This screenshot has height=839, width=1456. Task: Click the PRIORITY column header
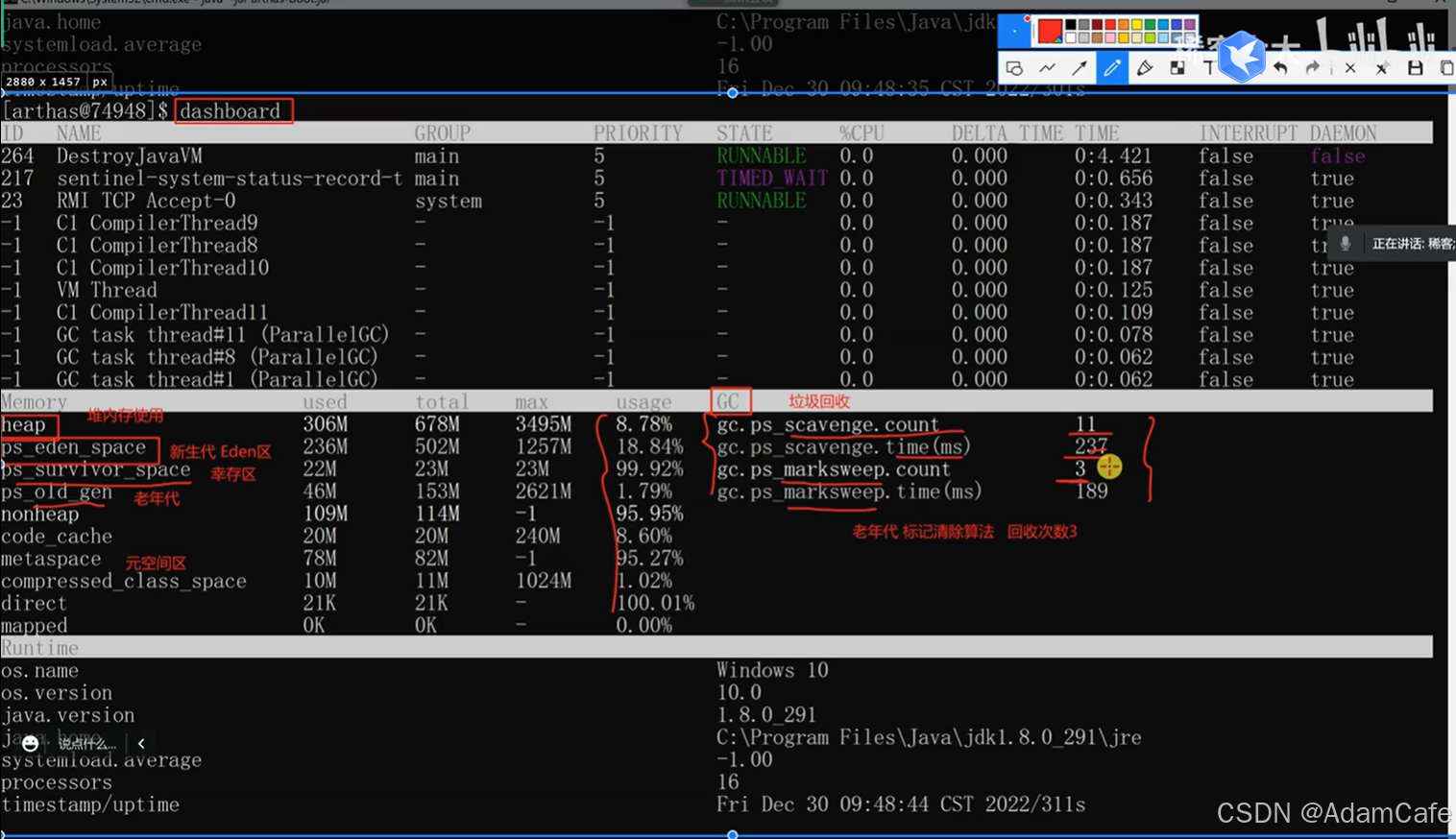coord(638,133)
